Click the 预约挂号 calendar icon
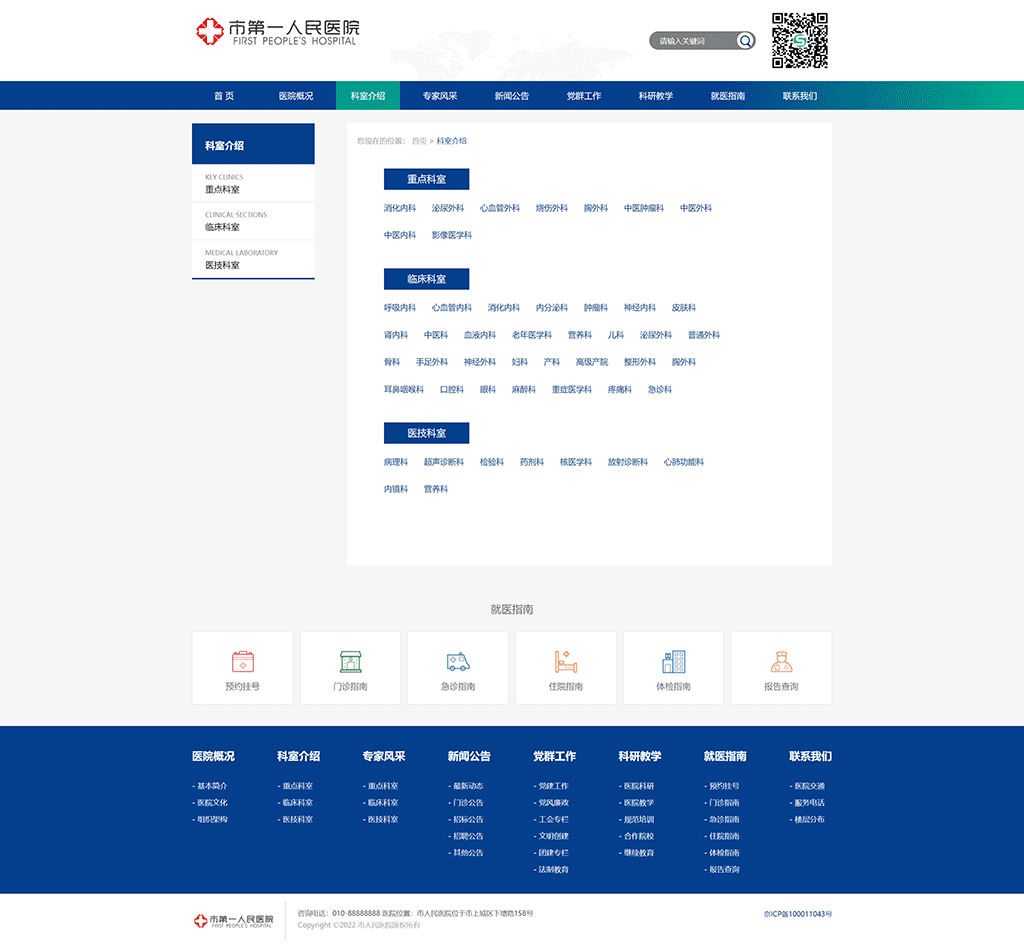The image size is (1024, 948). coord(243,661)
